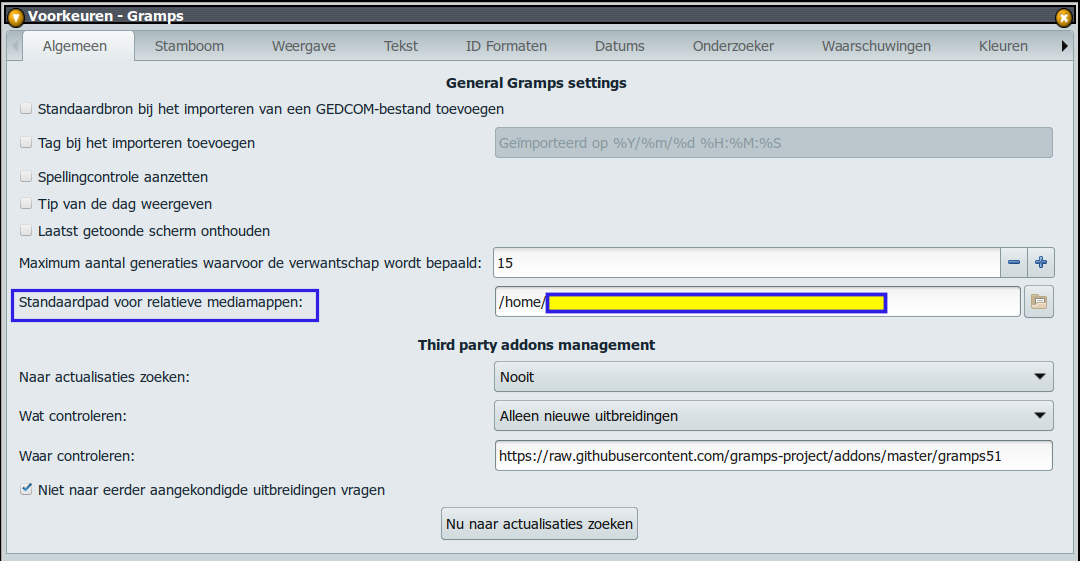Select the Algemeen tab

click(75, 46)
